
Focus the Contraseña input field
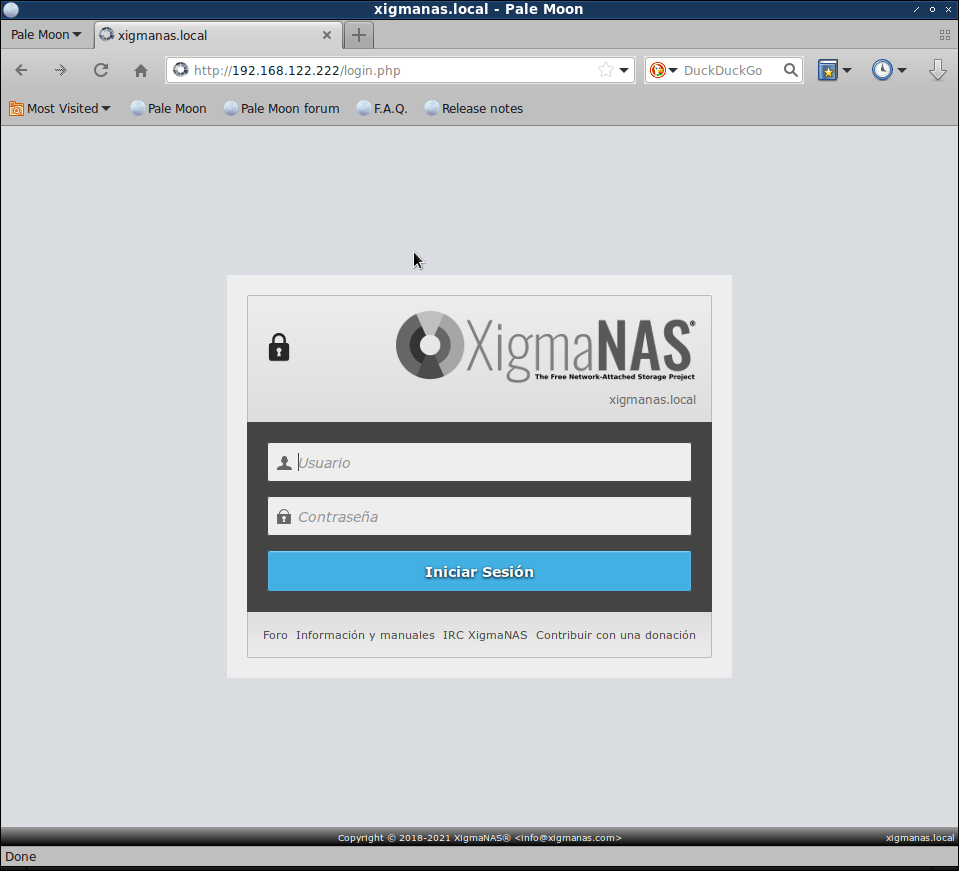click(x=480, y=517)
